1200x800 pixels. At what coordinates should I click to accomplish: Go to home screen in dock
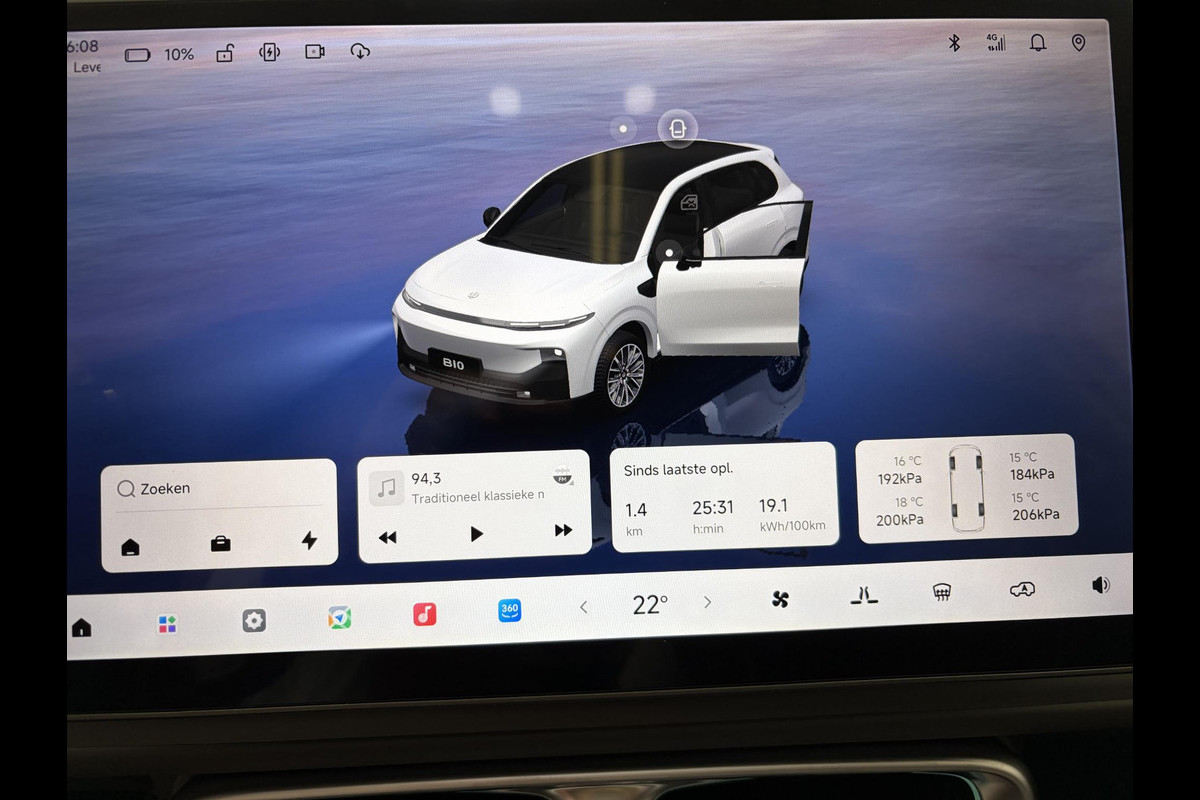[81, 628]
